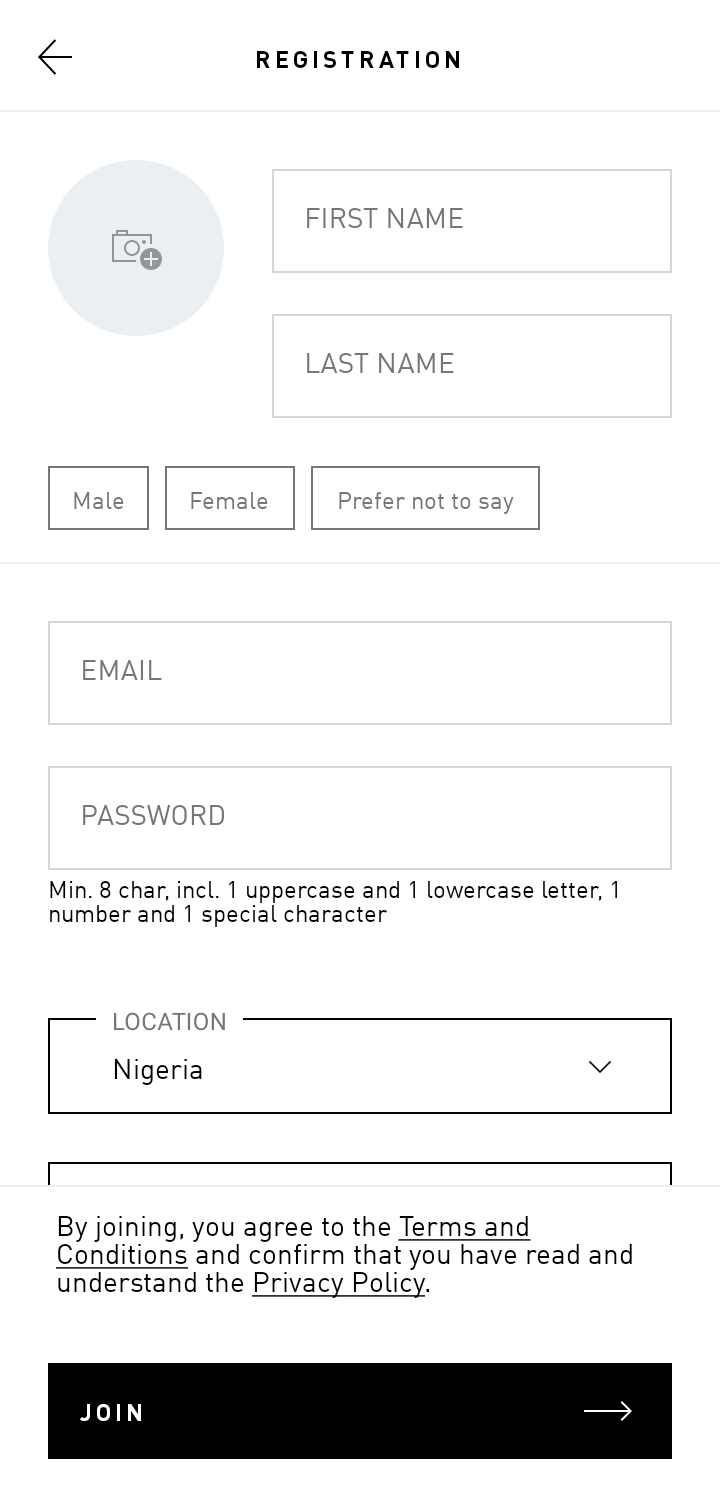Tap the arrow on the JOIN button
Viewport: 720px width, 1507px height.
608,1411
